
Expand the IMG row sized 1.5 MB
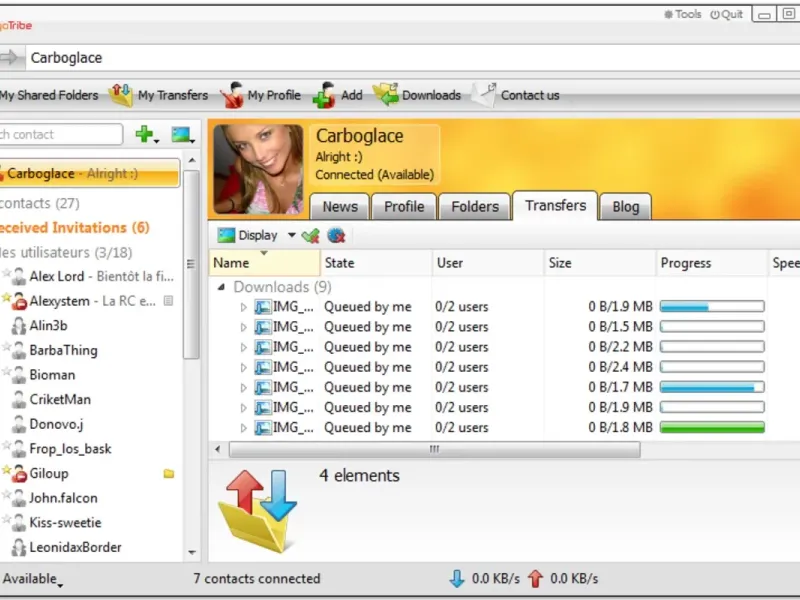(243, 327)
